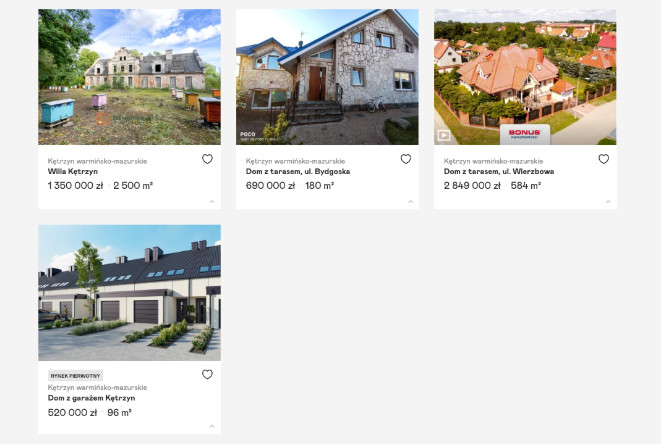Click the video play icon on Wierzbowa photo
This screenshot has height=448, width=663.
tap(444, 136)
